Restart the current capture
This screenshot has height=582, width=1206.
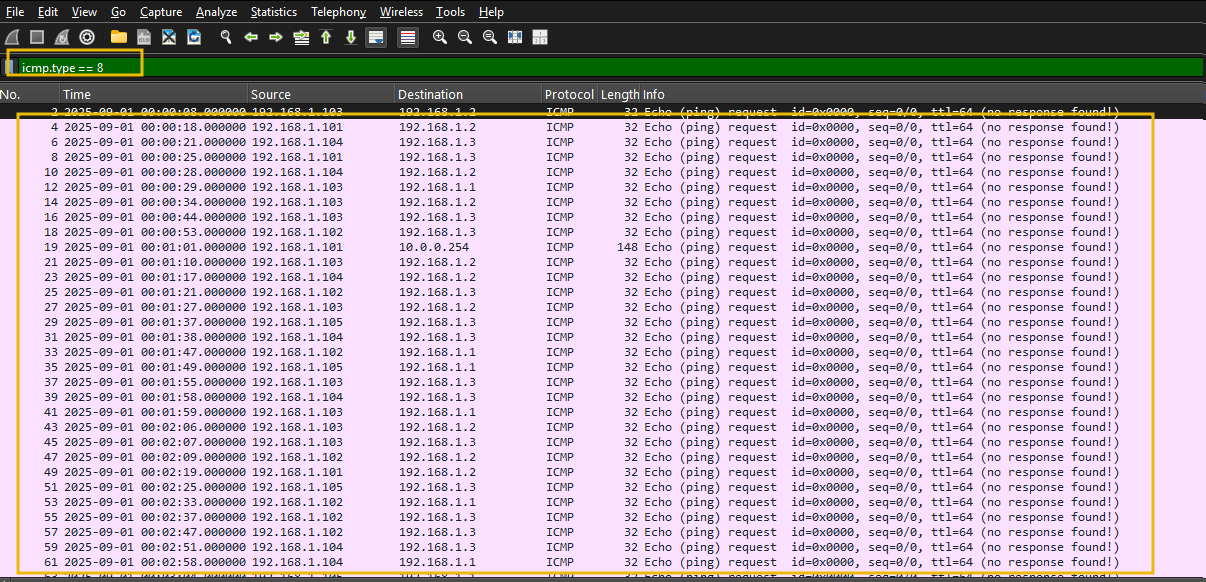(60, 37)
